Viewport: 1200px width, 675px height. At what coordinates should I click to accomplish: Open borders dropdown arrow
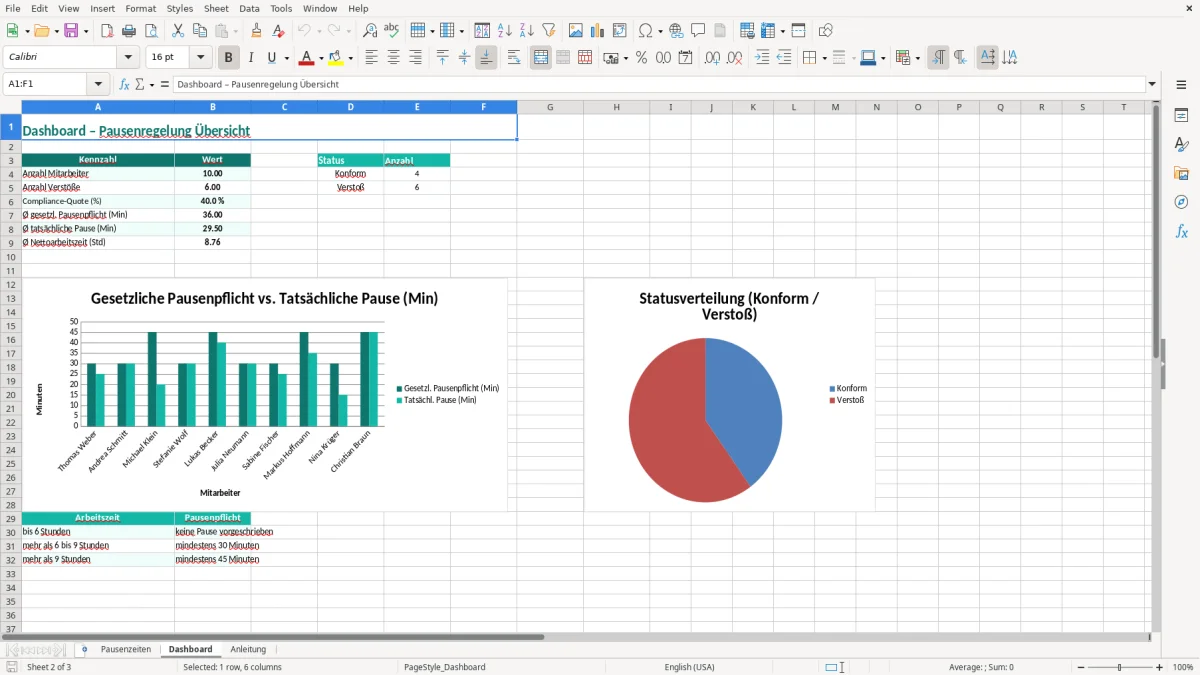tap(824, 58)
